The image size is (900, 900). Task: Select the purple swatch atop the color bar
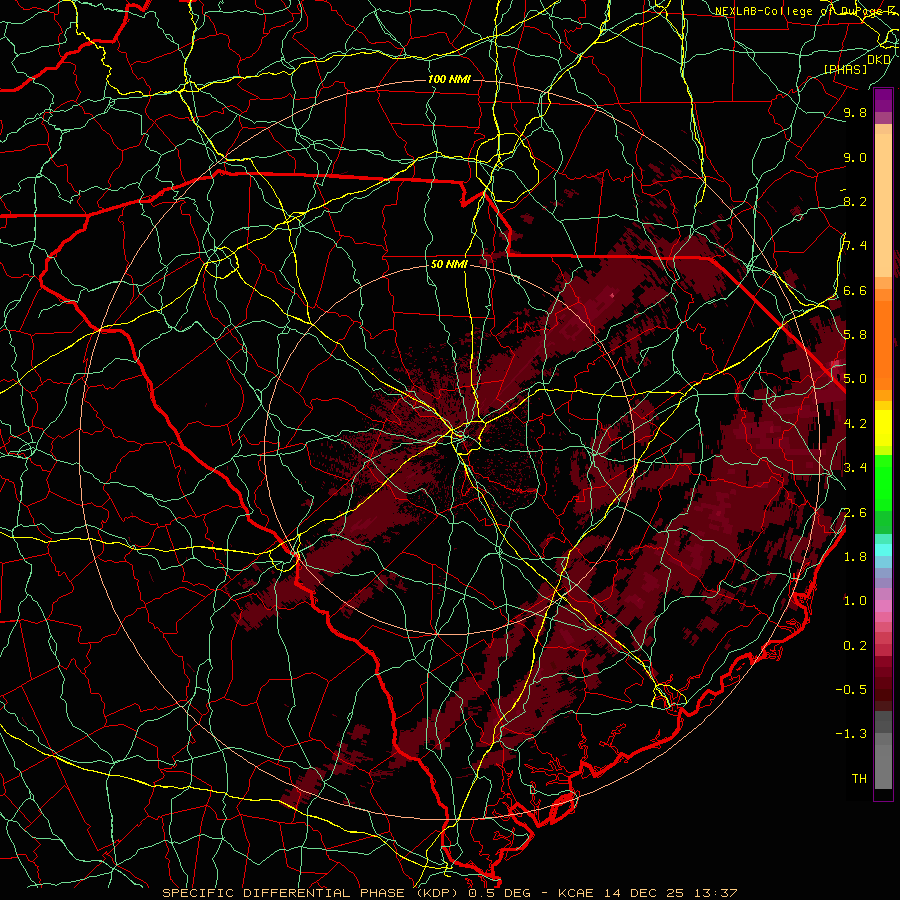point(883,101)
